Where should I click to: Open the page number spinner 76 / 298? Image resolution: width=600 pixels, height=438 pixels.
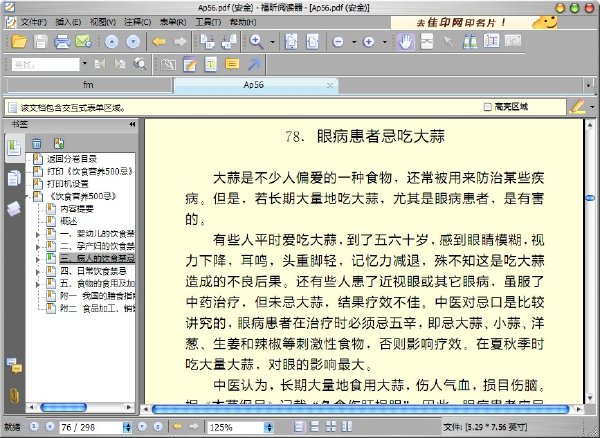[127, 427]
